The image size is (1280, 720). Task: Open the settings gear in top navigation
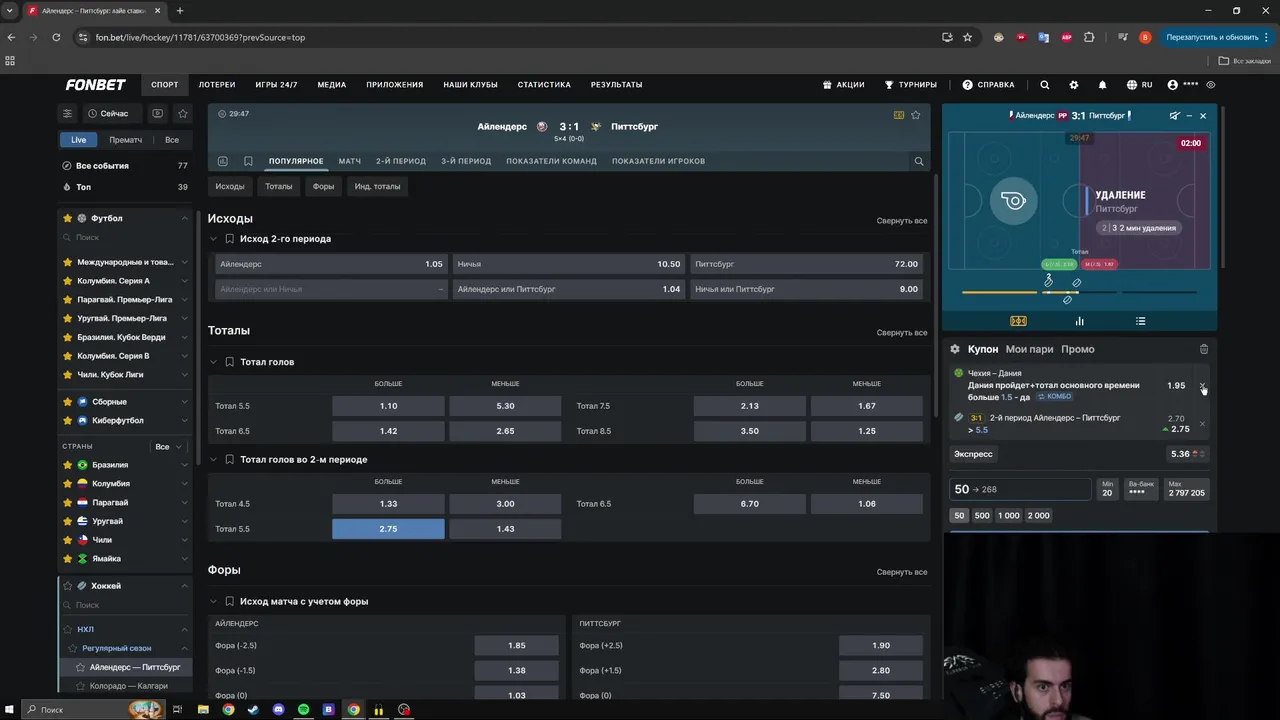1074,85
